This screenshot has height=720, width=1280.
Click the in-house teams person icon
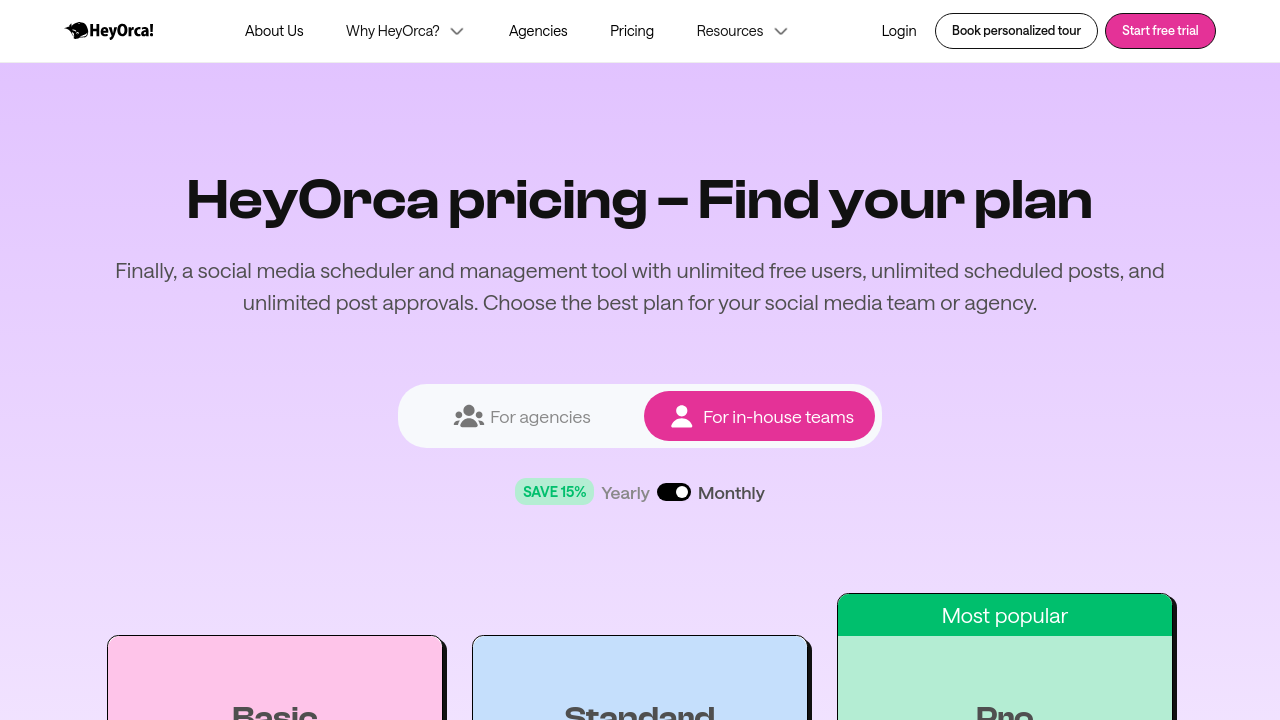tap(682, 417)
